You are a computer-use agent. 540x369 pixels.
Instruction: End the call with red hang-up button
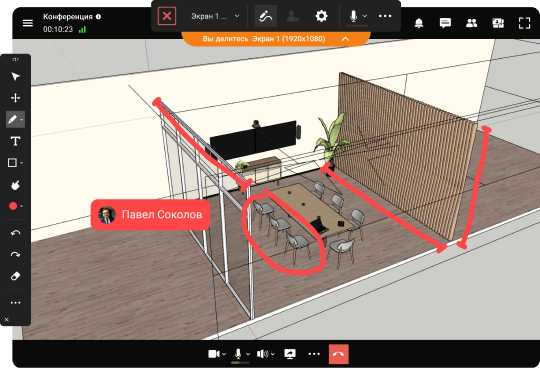[x=339, y=354]
